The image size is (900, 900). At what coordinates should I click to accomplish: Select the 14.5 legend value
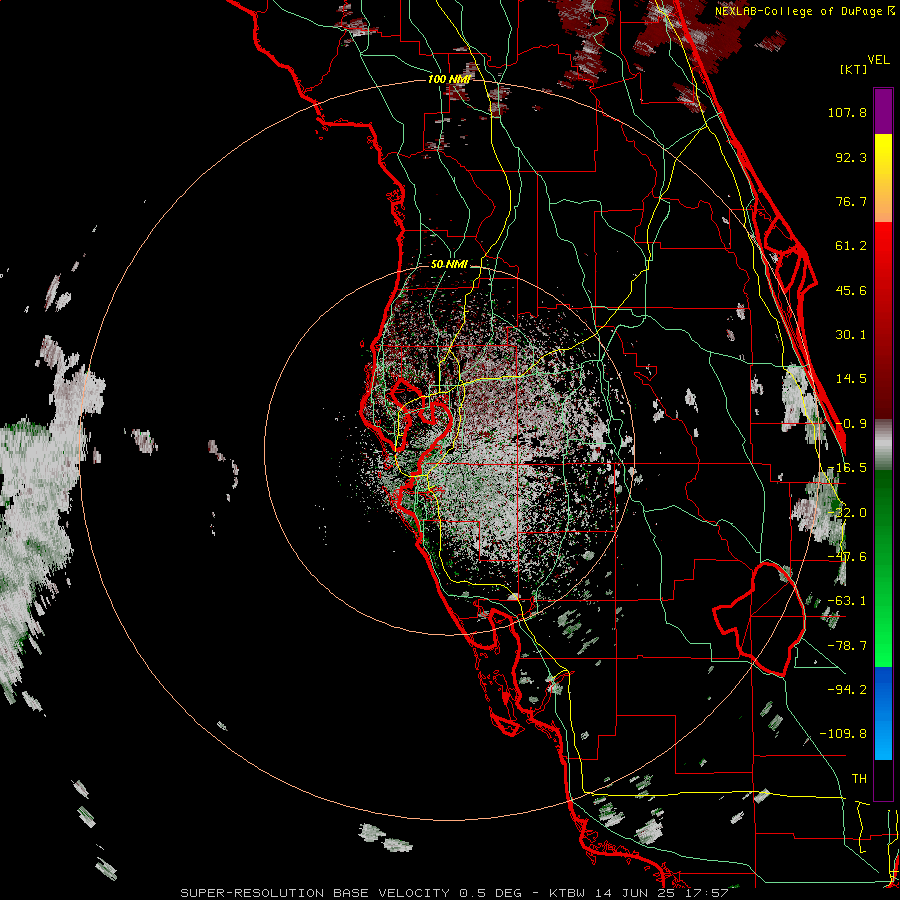[x=851, y=379]
